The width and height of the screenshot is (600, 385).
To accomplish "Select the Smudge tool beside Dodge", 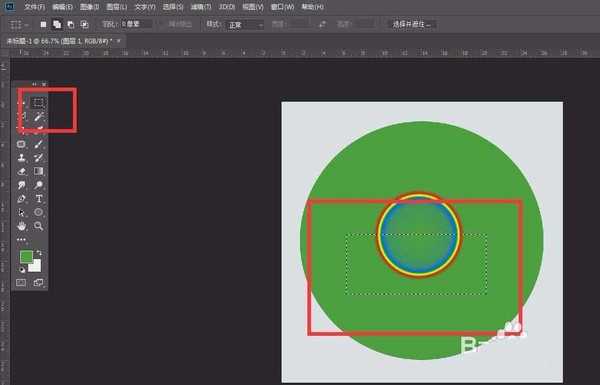I will tap(21, 185).
